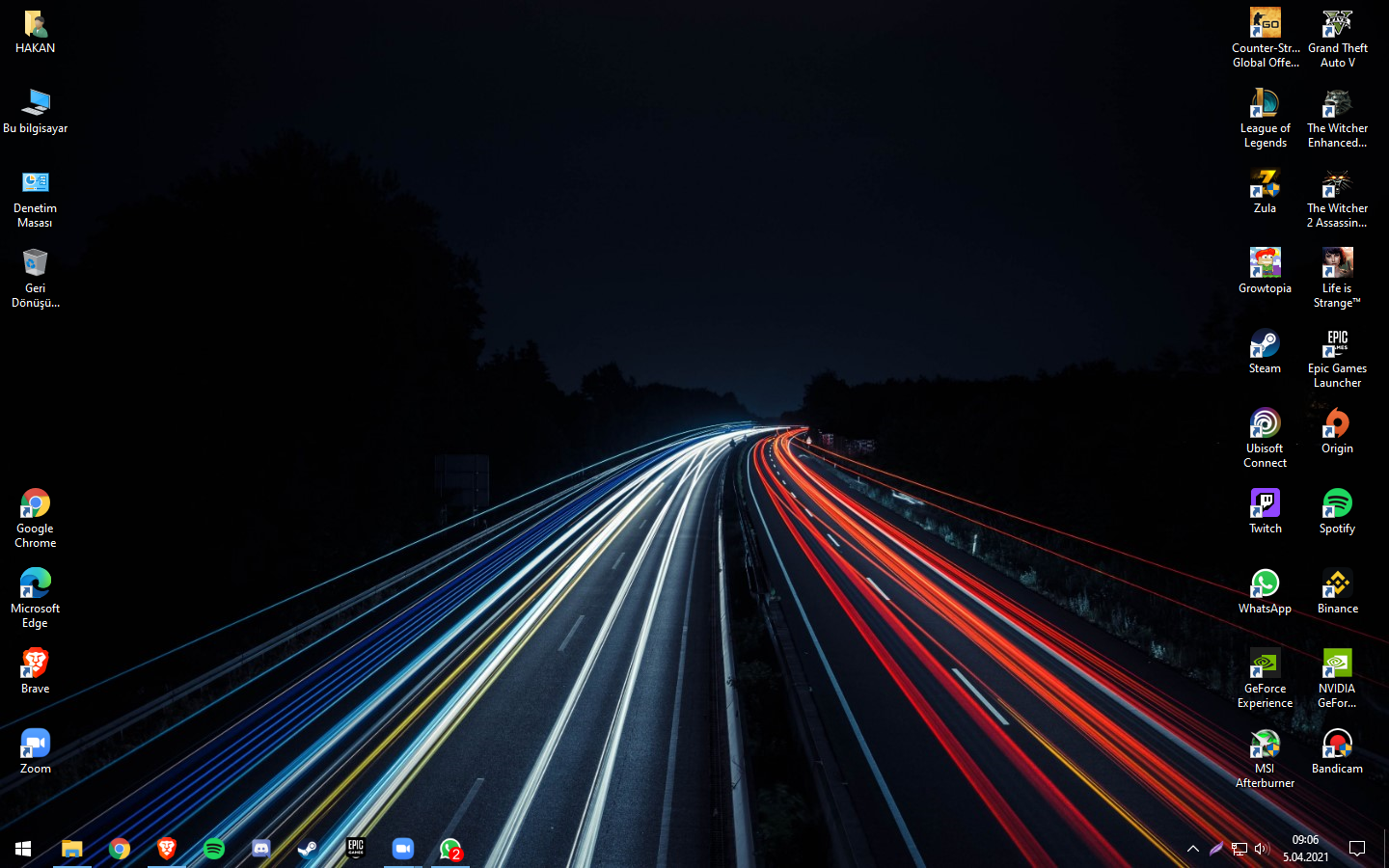Select the Ubisoft Connect desktop shortcut
This screenshot has height=868, width=1389.
(1266, 439)
